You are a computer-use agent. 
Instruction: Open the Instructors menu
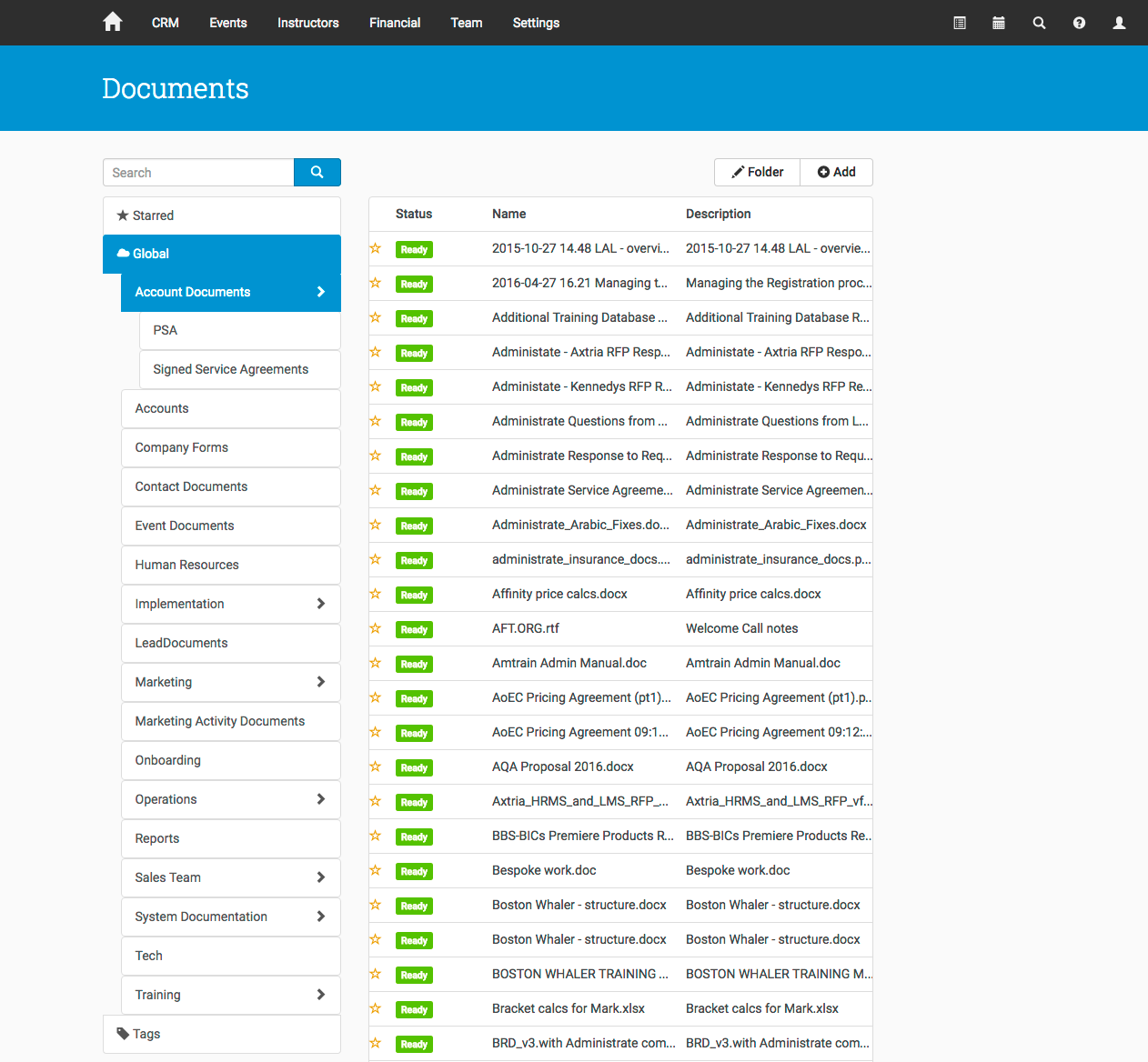[x=307, y=23]
